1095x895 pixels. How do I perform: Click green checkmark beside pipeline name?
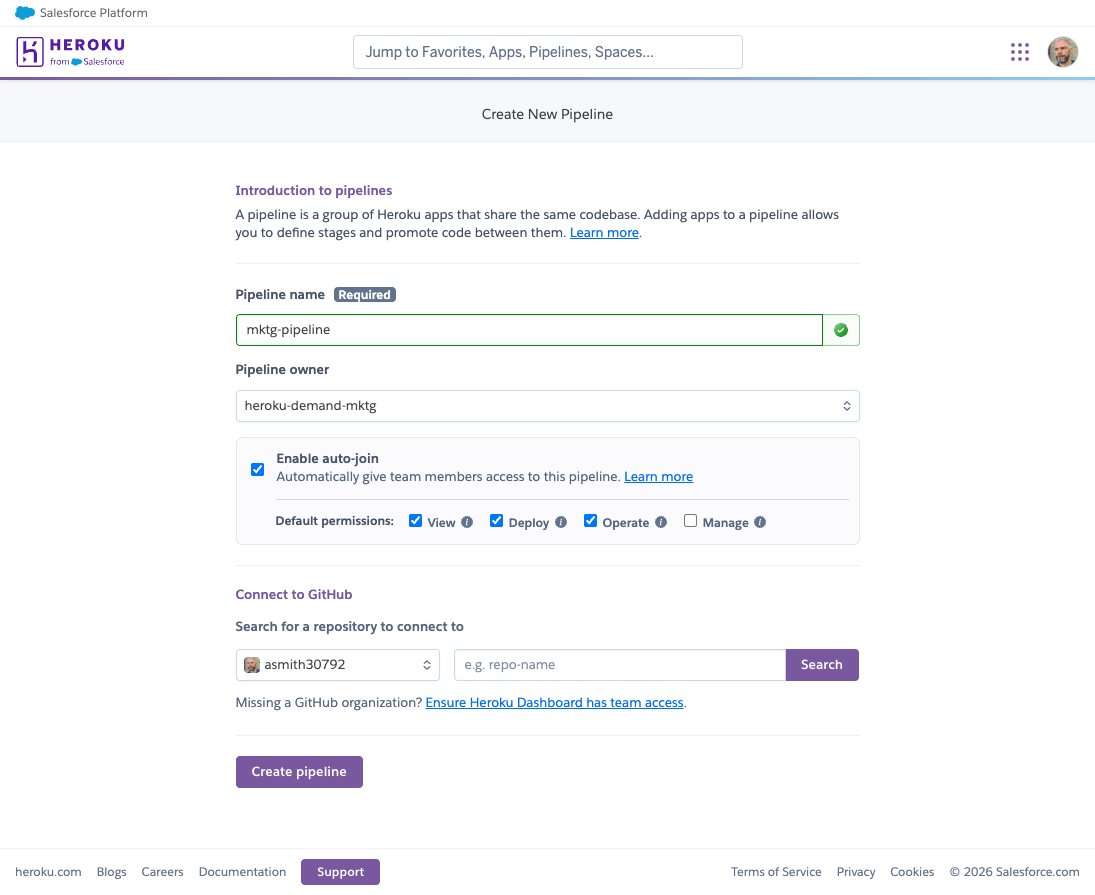[x=841, y=330]
